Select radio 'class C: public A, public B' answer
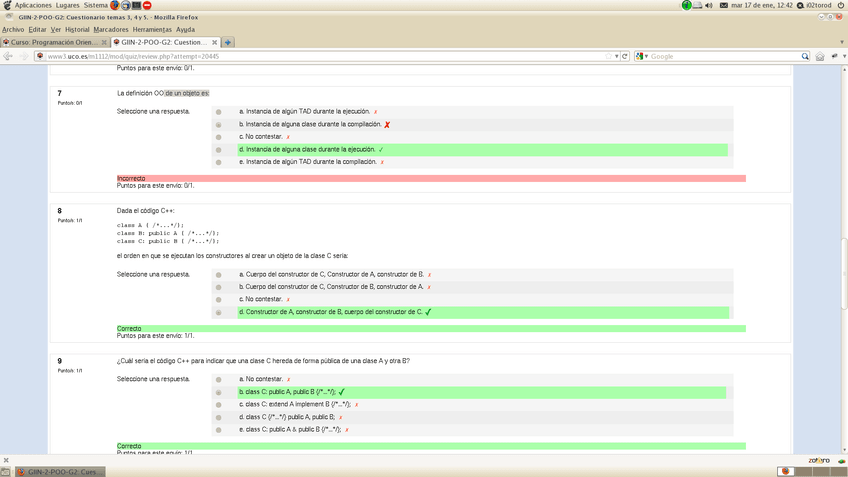Image resolution: width=848 pixels, height=477 pixels. pyautogui.click(x=219, y=393)
